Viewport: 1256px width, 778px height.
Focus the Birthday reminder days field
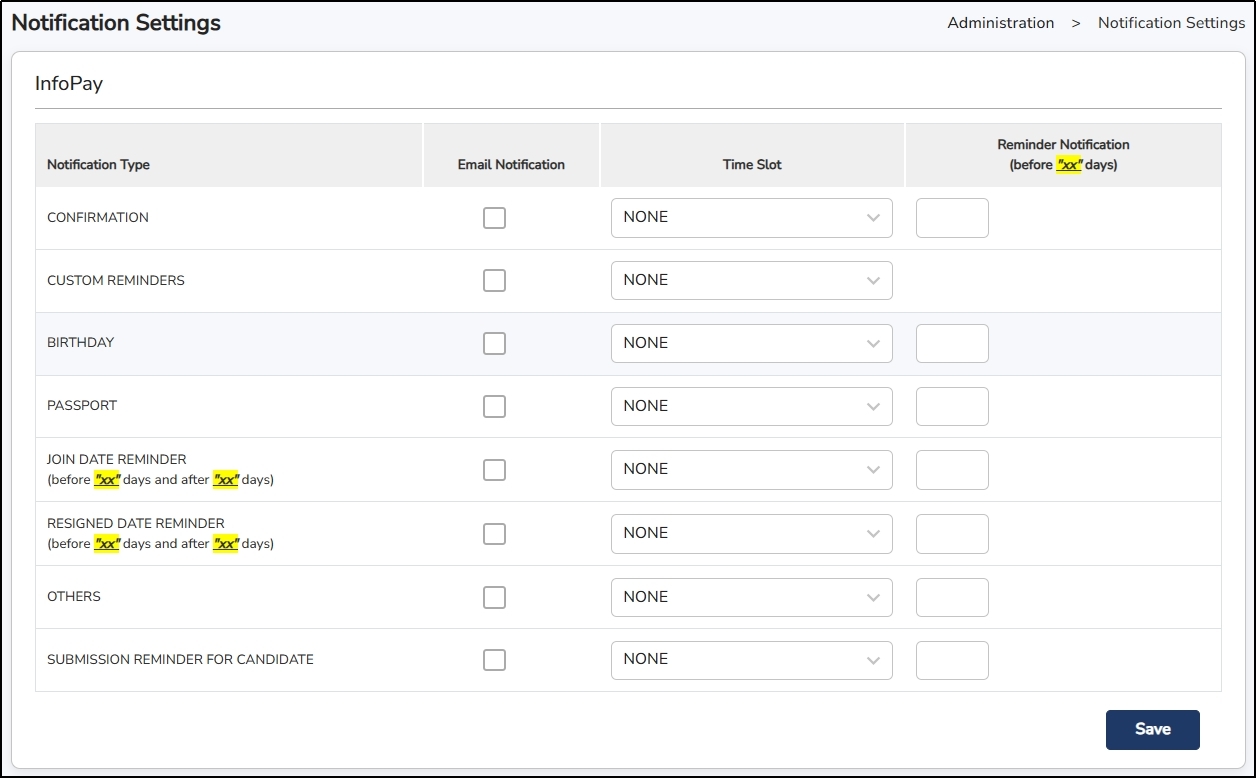coord(952,344)
